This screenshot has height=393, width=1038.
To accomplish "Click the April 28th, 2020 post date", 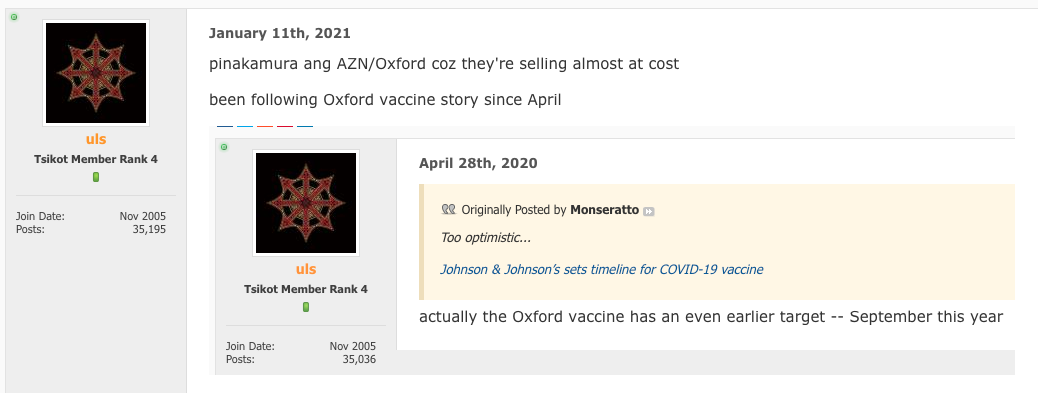I will (478, 163).
